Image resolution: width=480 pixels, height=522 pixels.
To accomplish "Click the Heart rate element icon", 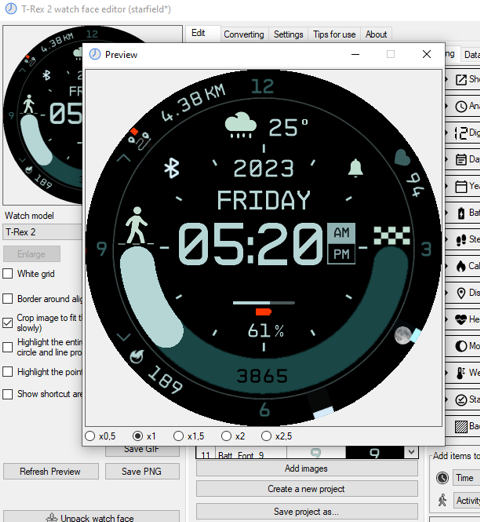I will pyautogui.click(x=461, y=320).
